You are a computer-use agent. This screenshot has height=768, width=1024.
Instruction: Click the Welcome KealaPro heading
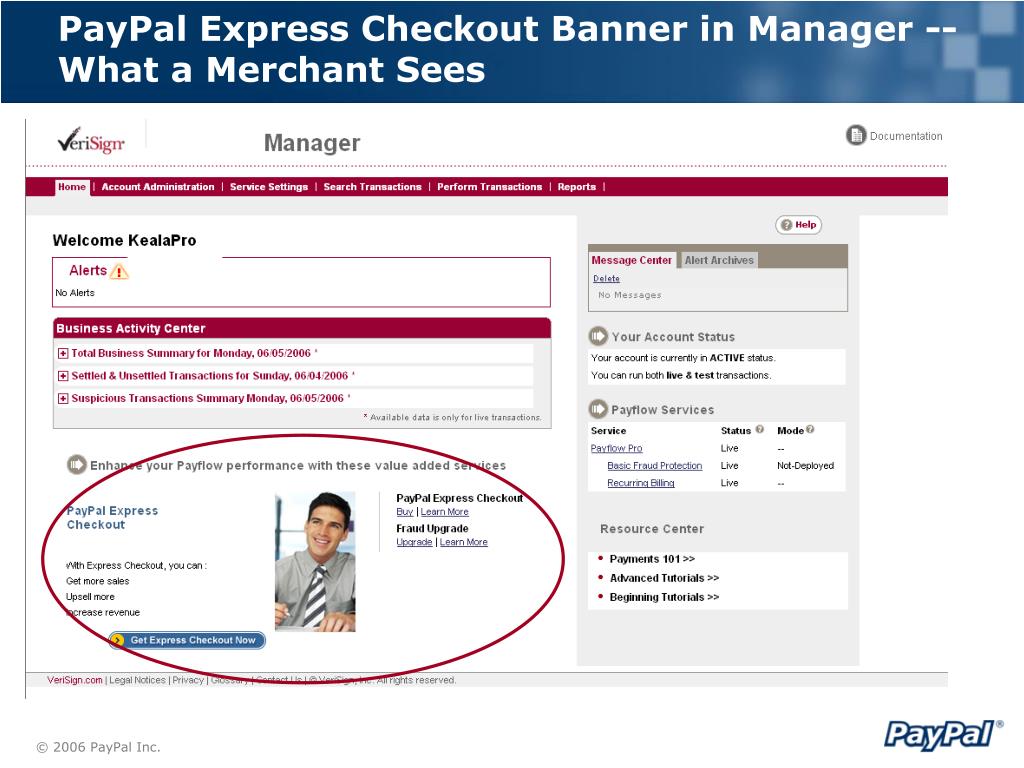click(124, 240)
